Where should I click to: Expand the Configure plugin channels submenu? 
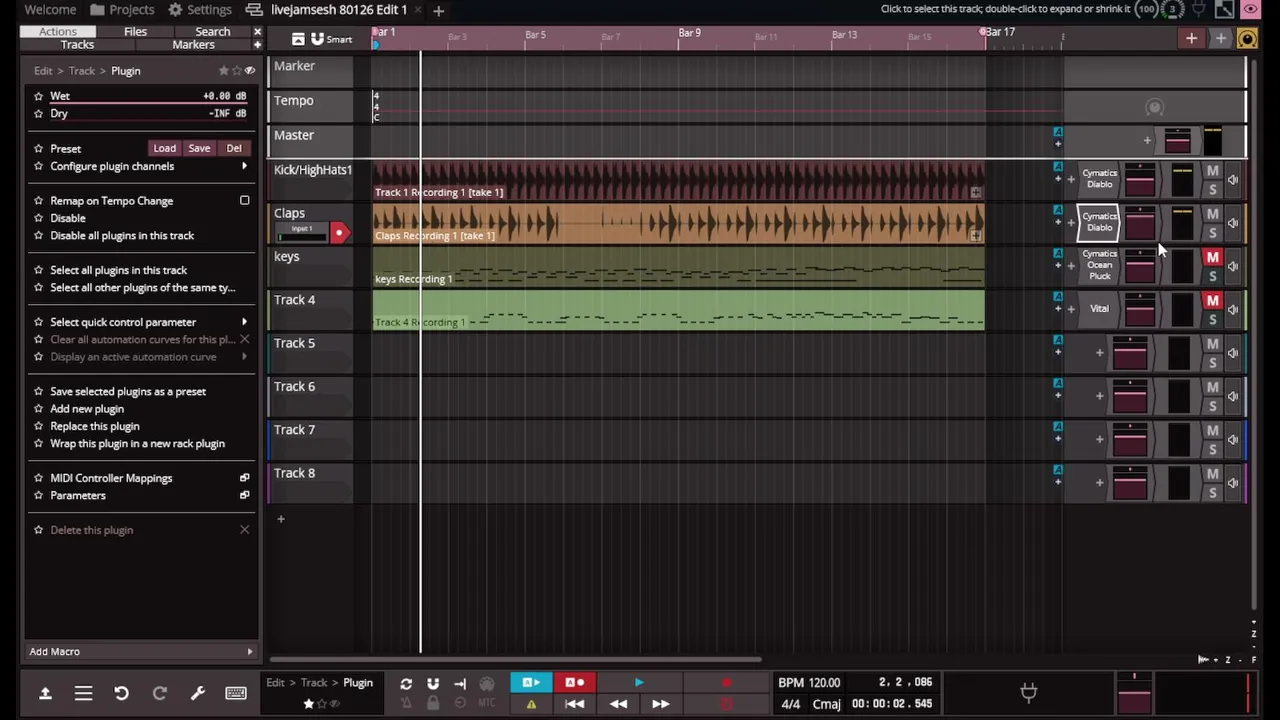pyautogui.click(x=244, y=166)
